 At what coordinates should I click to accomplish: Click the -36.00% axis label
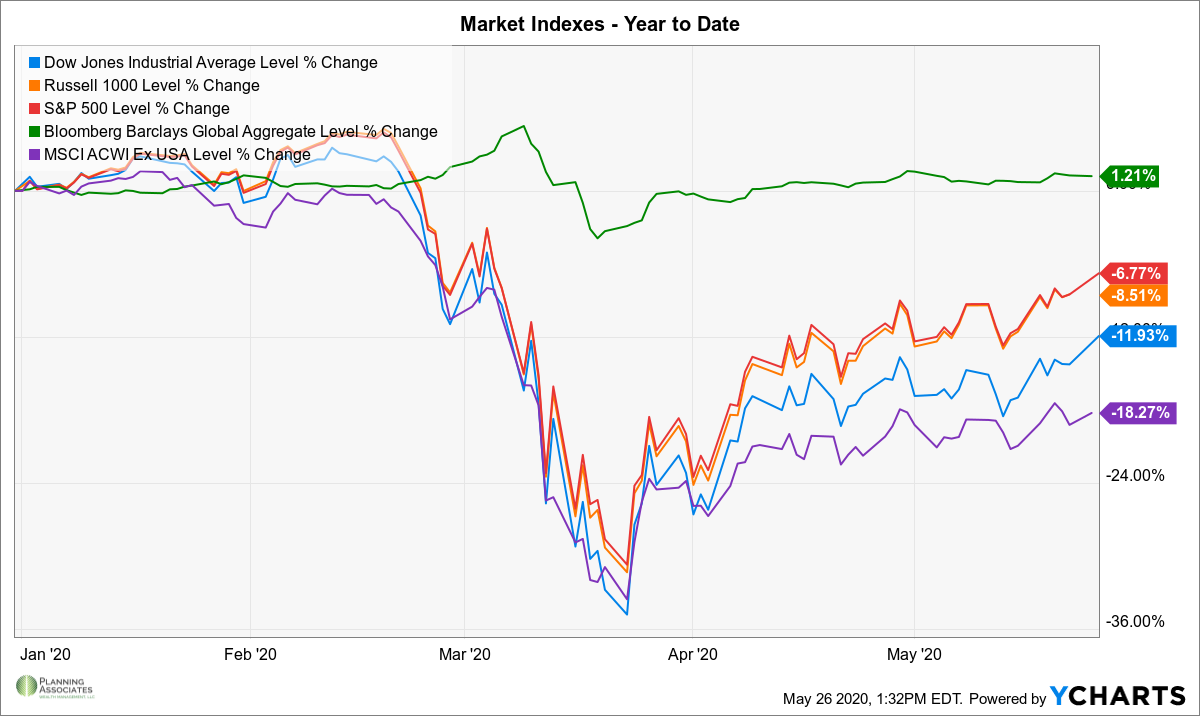[x=1134, y=620]
